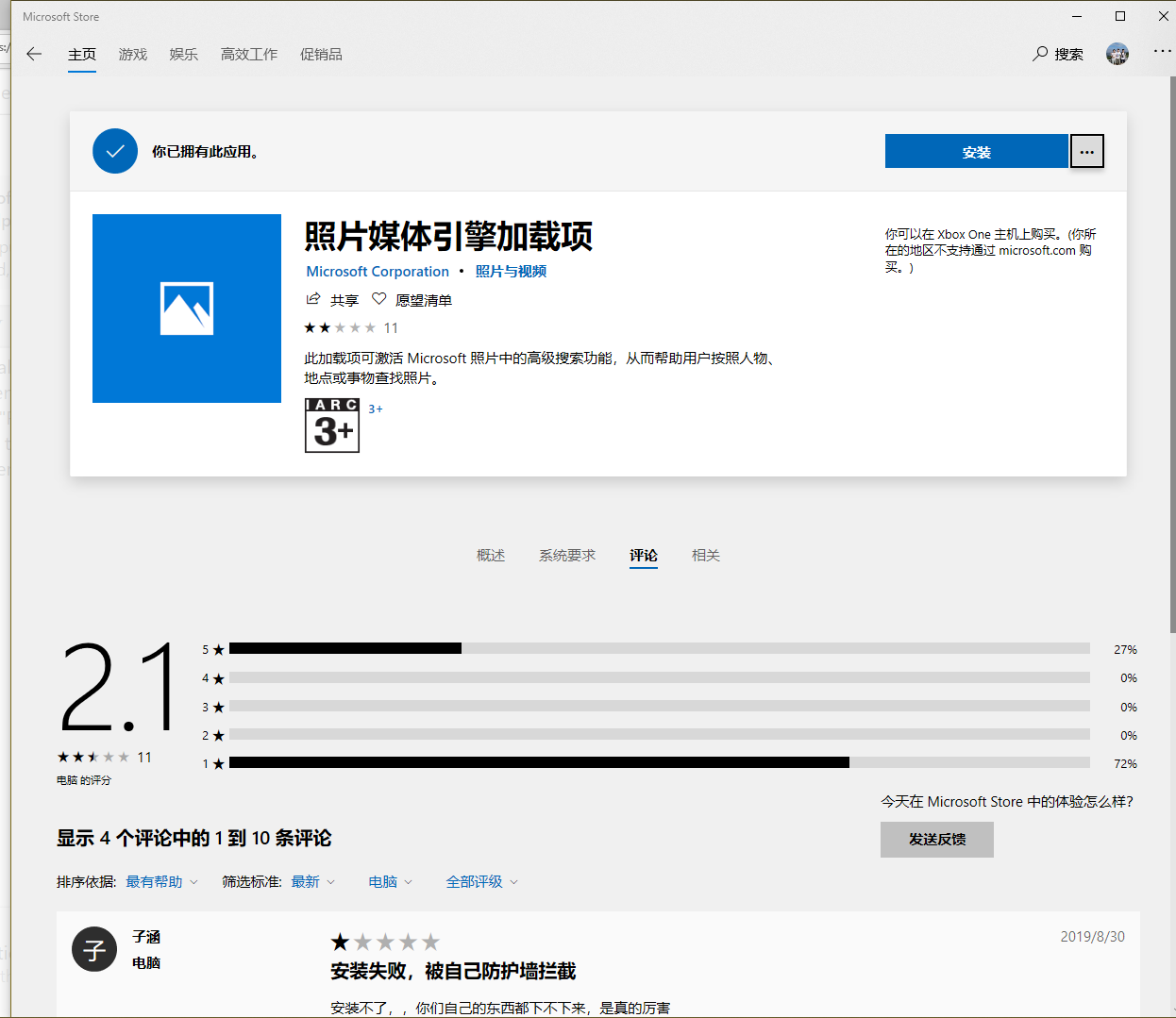Click the 3-star rating bar
The image size is (1176, 1018).
pos(660,707)
